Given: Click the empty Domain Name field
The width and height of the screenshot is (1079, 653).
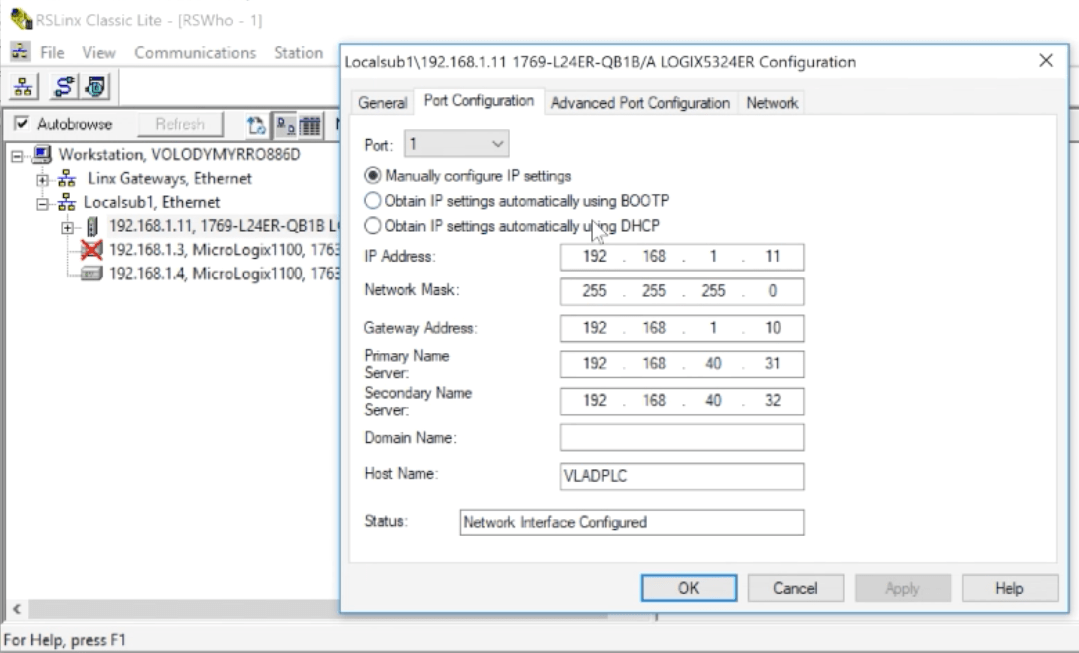Looking at the screenshot, I should click(x=682, y=438).
